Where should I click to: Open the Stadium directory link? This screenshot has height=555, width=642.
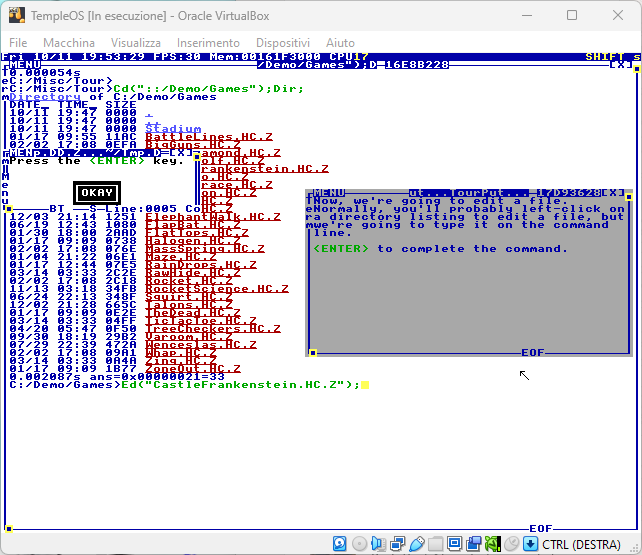tap(173, 130)
